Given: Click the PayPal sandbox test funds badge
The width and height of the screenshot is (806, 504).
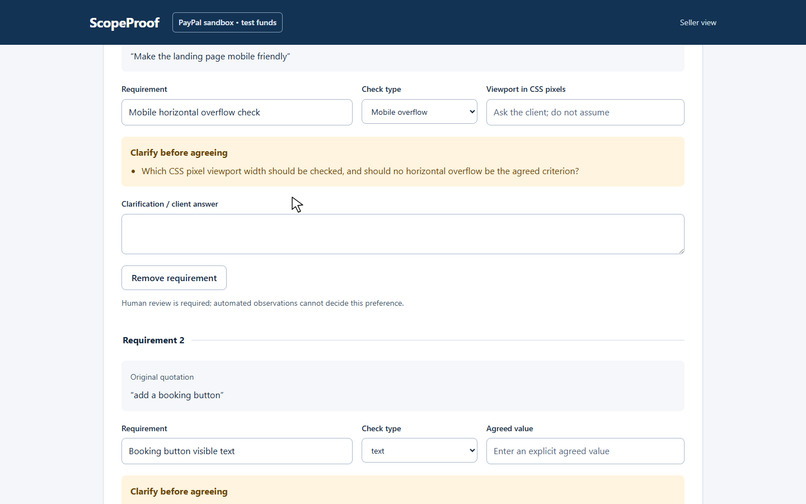Looking at the screenshot, I should [x=227, y=23].
